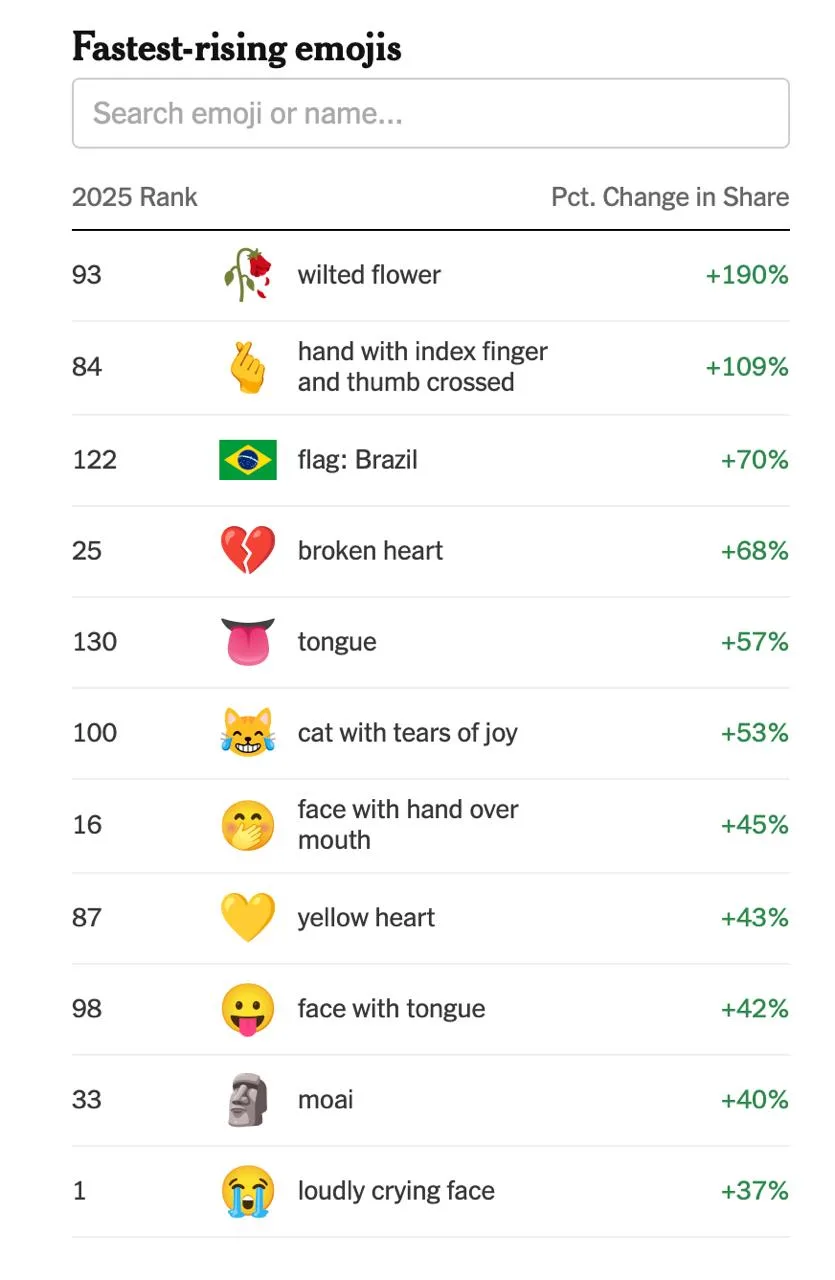Viewport: 835px width, 1280px height.
Task: Click the Pct. Change in Share header
Action: pos(670,197)
